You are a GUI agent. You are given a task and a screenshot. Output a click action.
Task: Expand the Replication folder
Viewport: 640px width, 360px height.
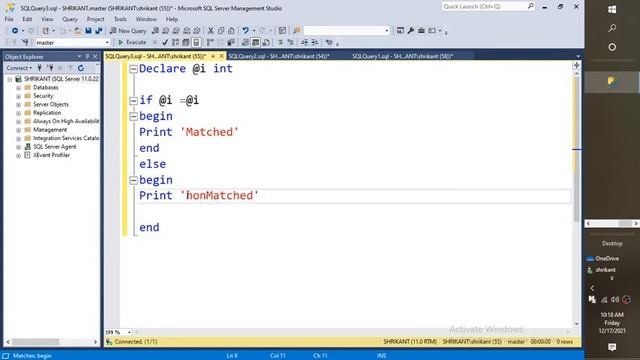tap(18, 113)
